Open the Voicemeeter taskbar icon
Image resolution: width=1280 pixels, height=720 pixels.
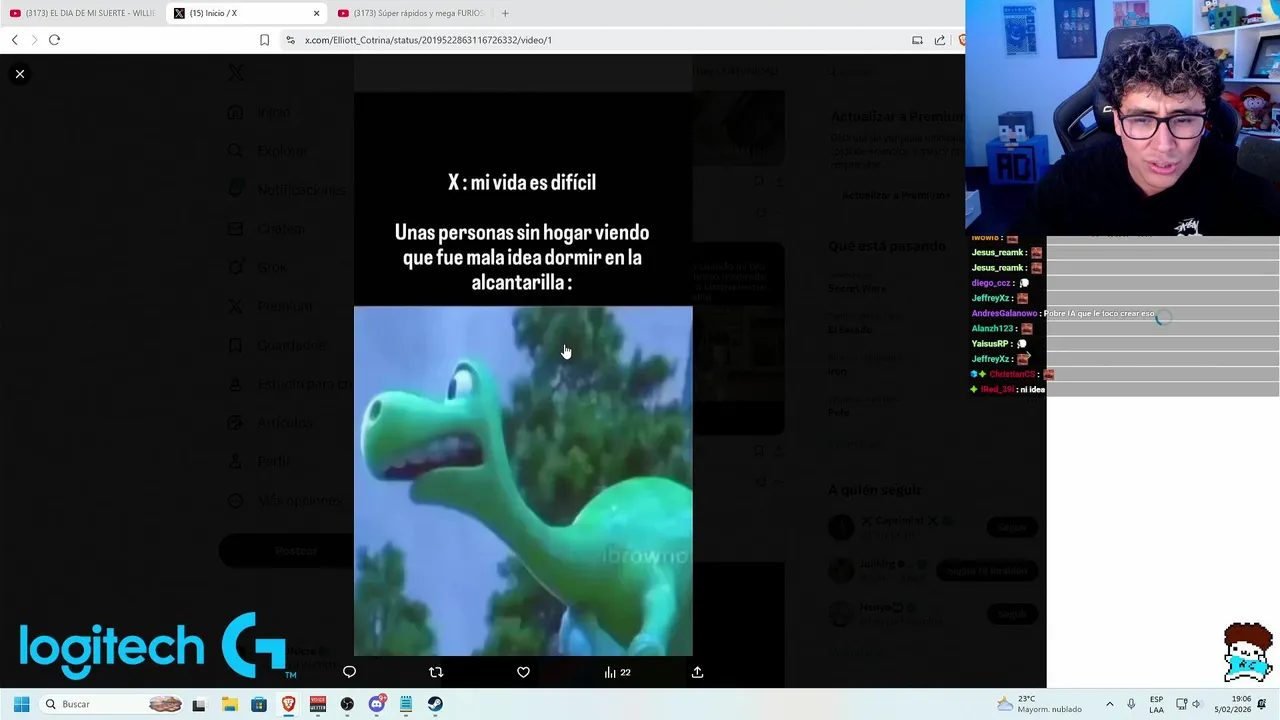(x=318, y=704)
